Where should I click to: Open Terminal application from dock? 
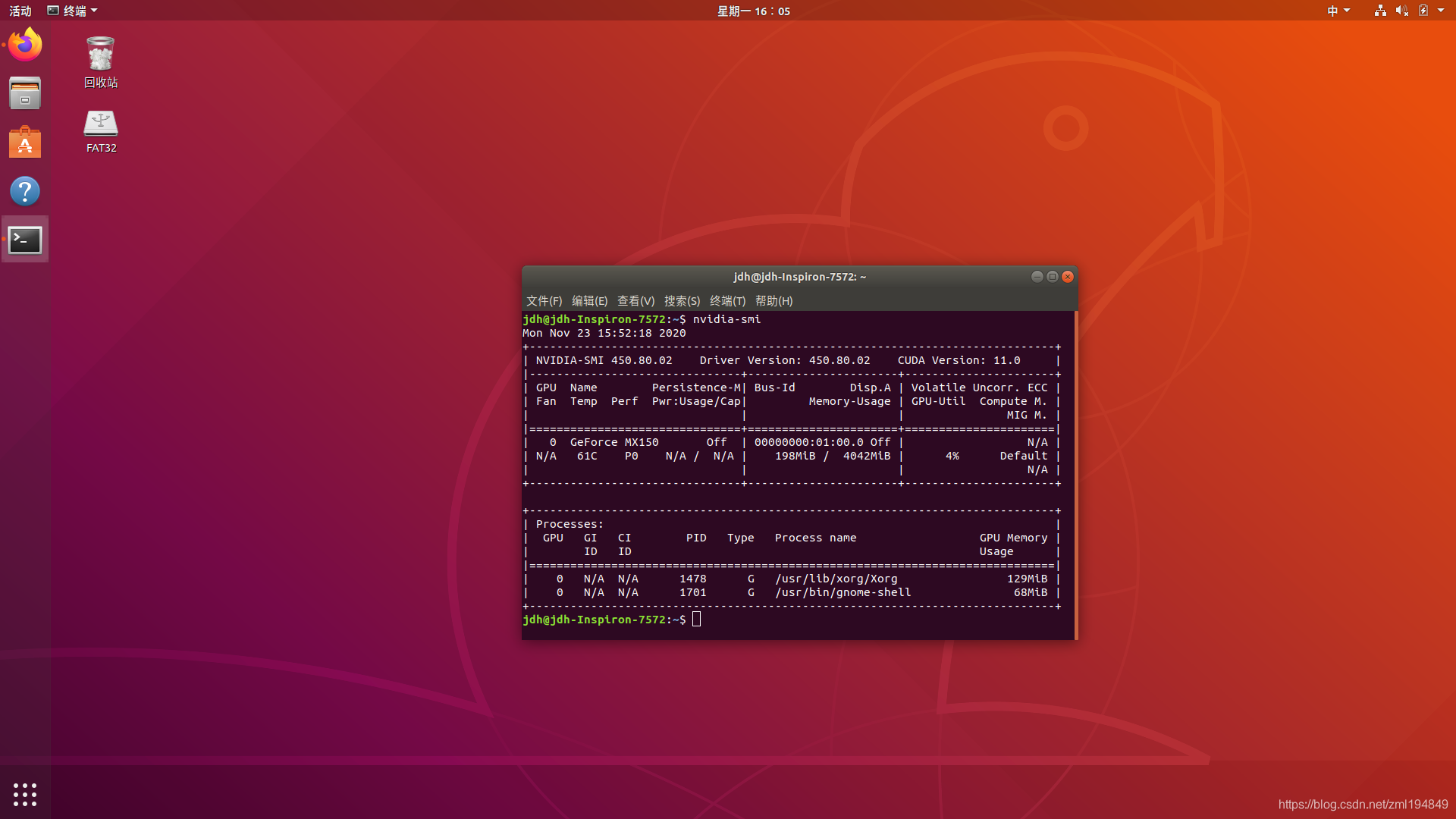(24, 239)
